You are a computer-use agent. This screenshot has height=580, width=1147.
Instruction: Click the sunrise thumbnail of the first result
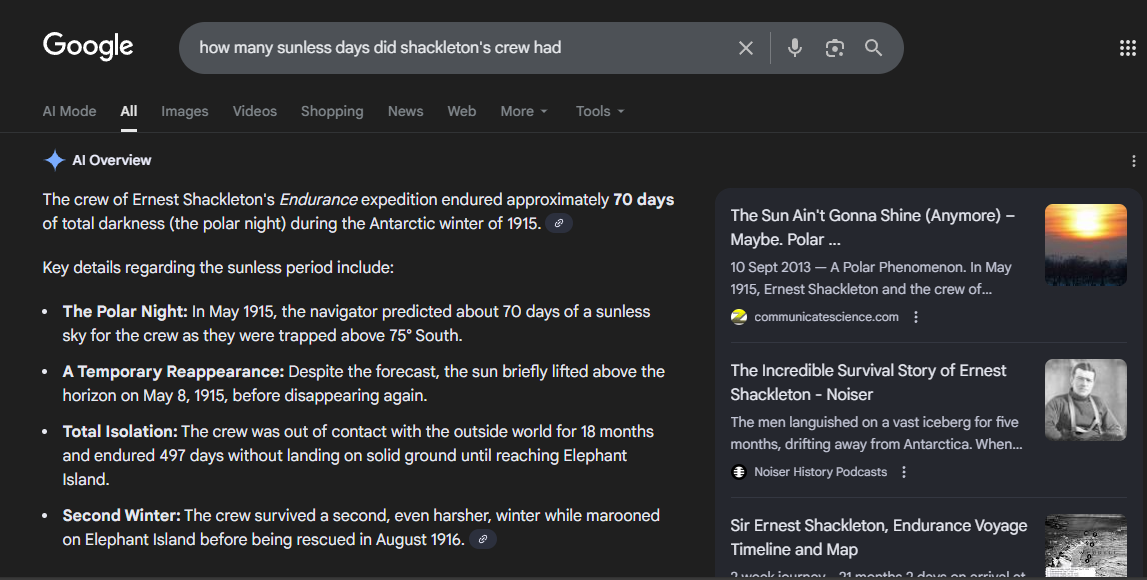tap(1085, 244)
